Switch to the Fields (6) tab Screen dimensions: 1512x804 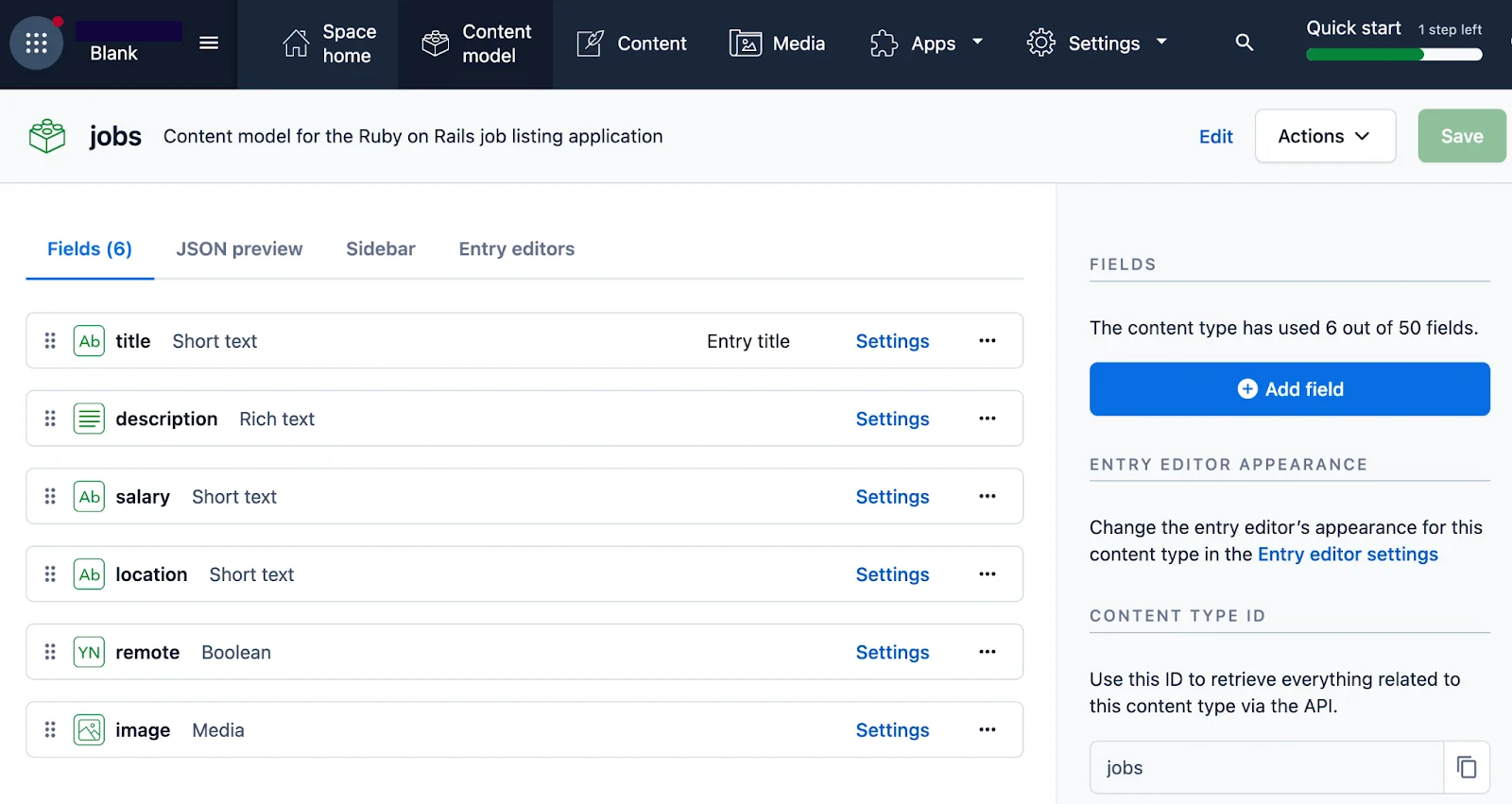(x=90, y=249)
